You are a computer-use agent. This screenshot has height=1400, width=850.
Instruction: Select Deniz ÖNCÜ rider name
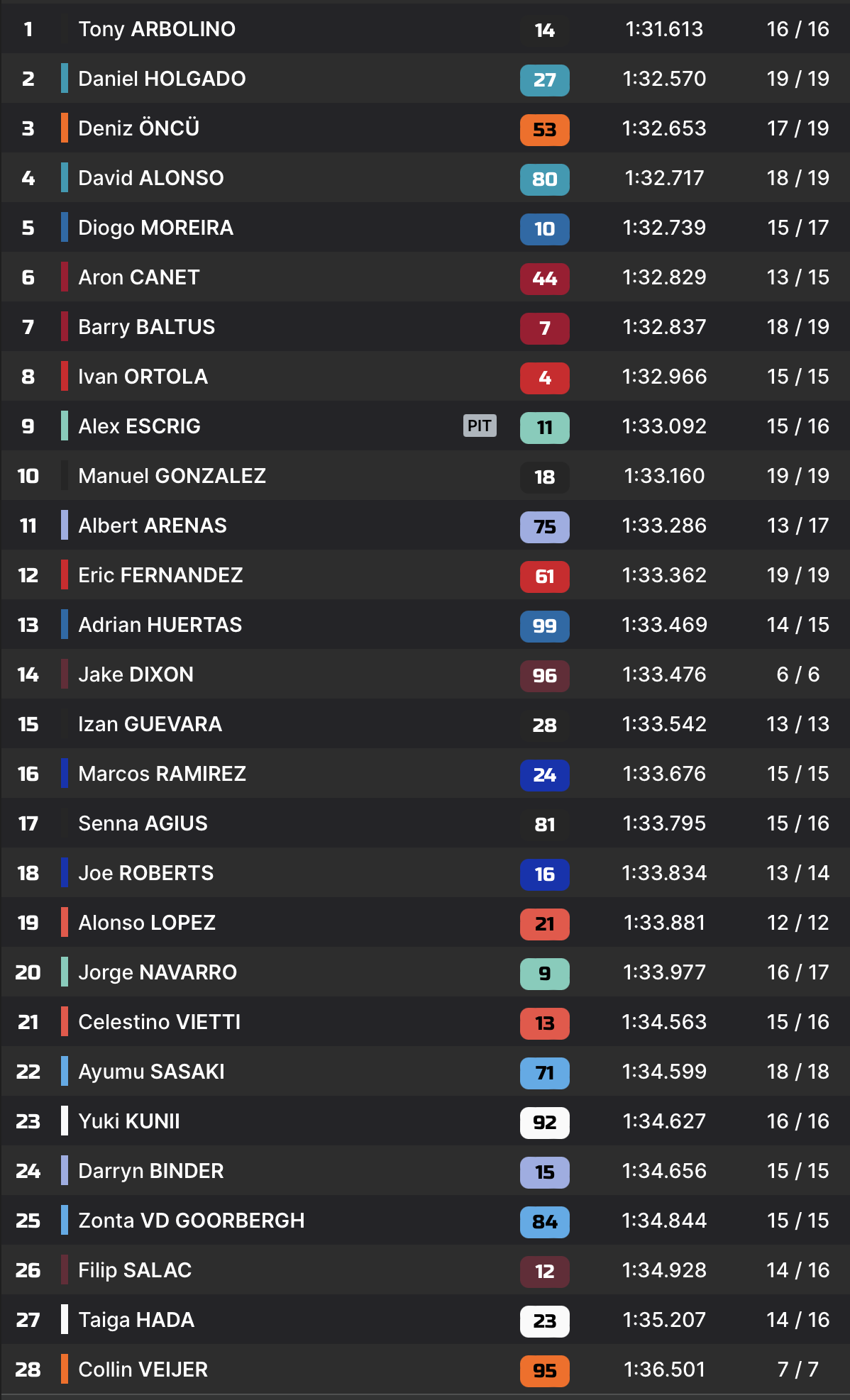pyautogui.click(x=138, y=128)
